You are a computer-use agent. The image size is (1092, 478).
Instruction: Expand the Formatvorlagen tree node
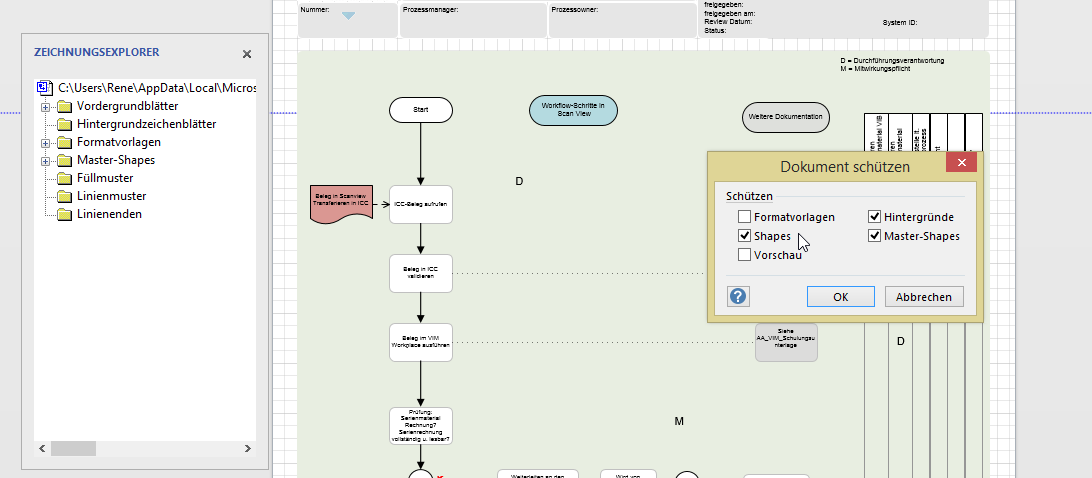(x=45, y=142)
